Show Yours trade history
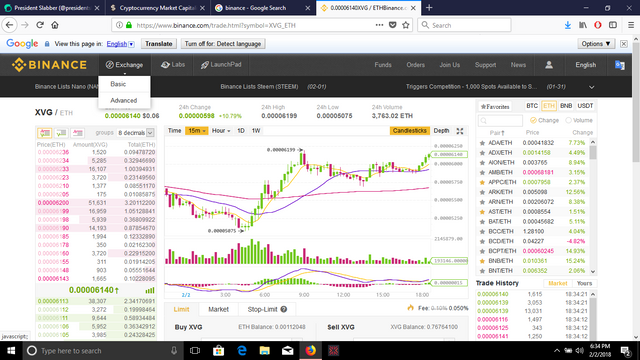The image size is (640, 360). pos(584,283)
